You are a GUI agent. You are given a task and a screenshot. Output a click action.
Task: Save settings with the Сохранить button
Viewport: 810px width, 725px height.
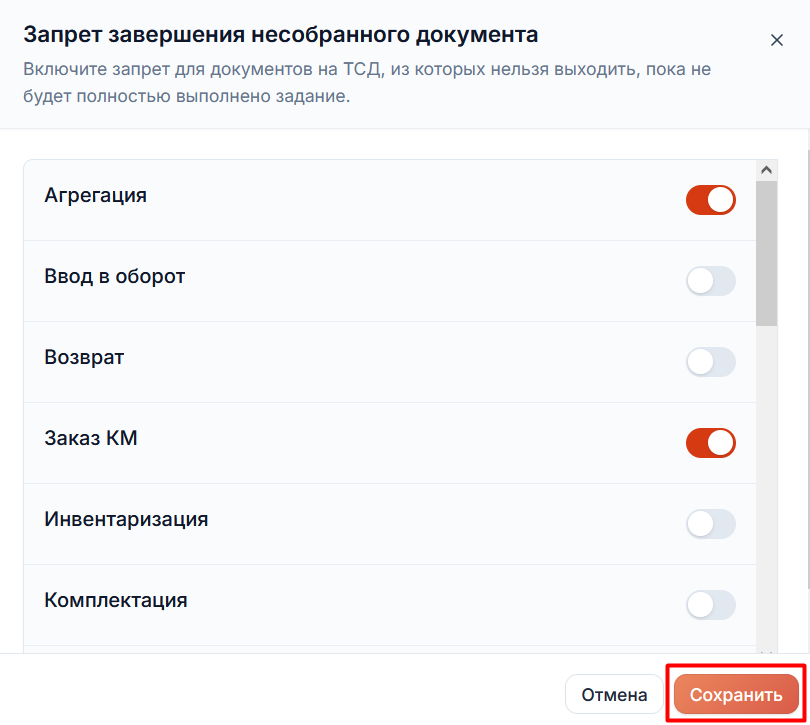(736, 695)
